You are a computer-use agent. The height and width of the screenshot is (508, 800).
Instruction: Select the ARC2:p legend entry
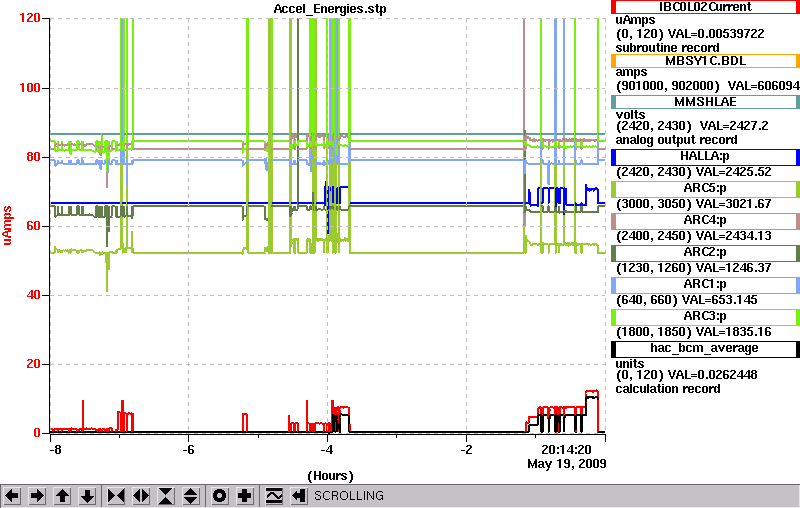pyautogui.click(x=705, y=253)
